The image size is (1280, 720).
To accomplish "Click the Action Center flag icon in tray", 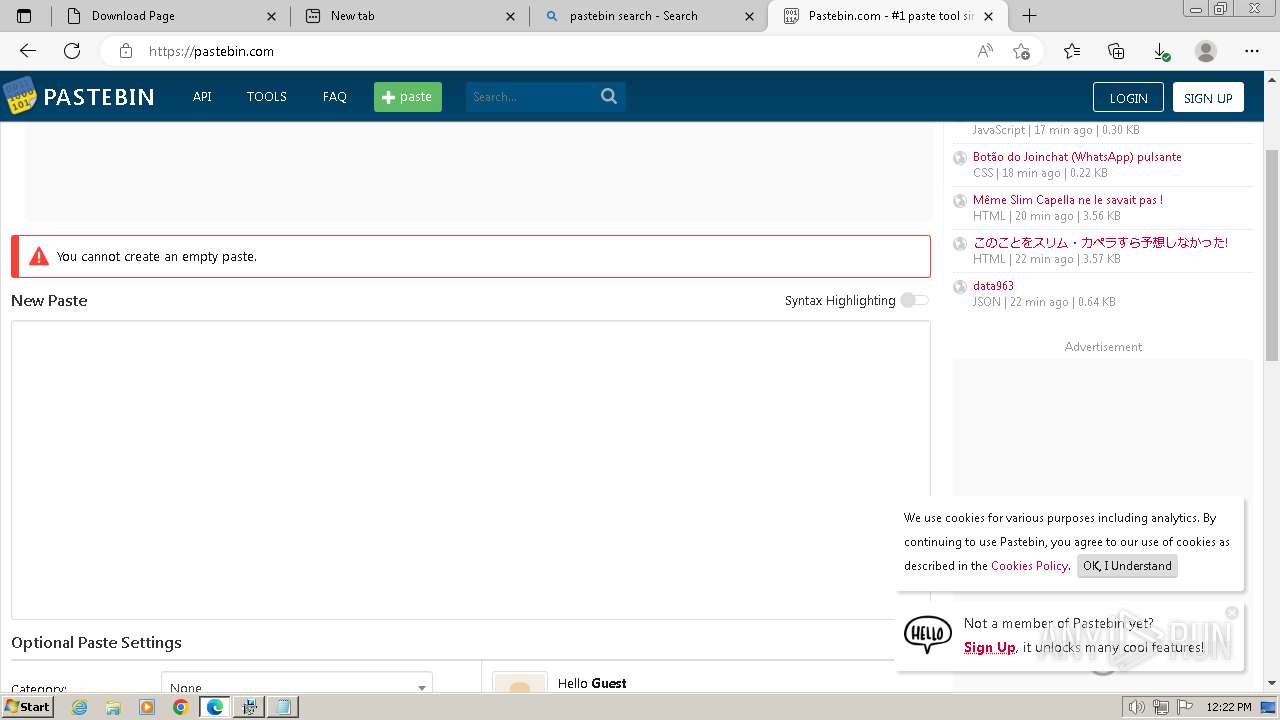I will click(x=1186, y=707).
